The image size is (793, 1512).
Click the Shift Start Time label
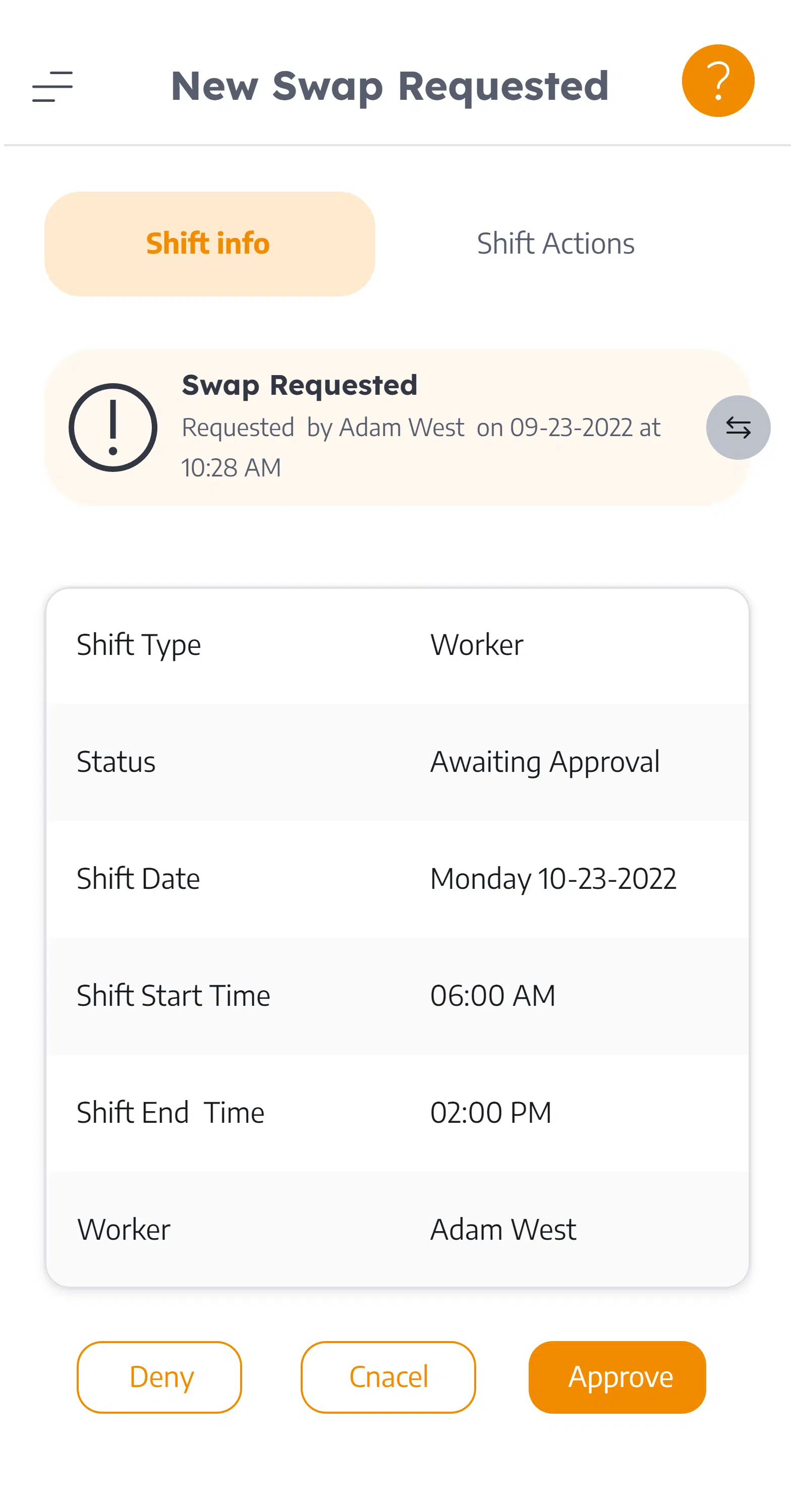174,995
